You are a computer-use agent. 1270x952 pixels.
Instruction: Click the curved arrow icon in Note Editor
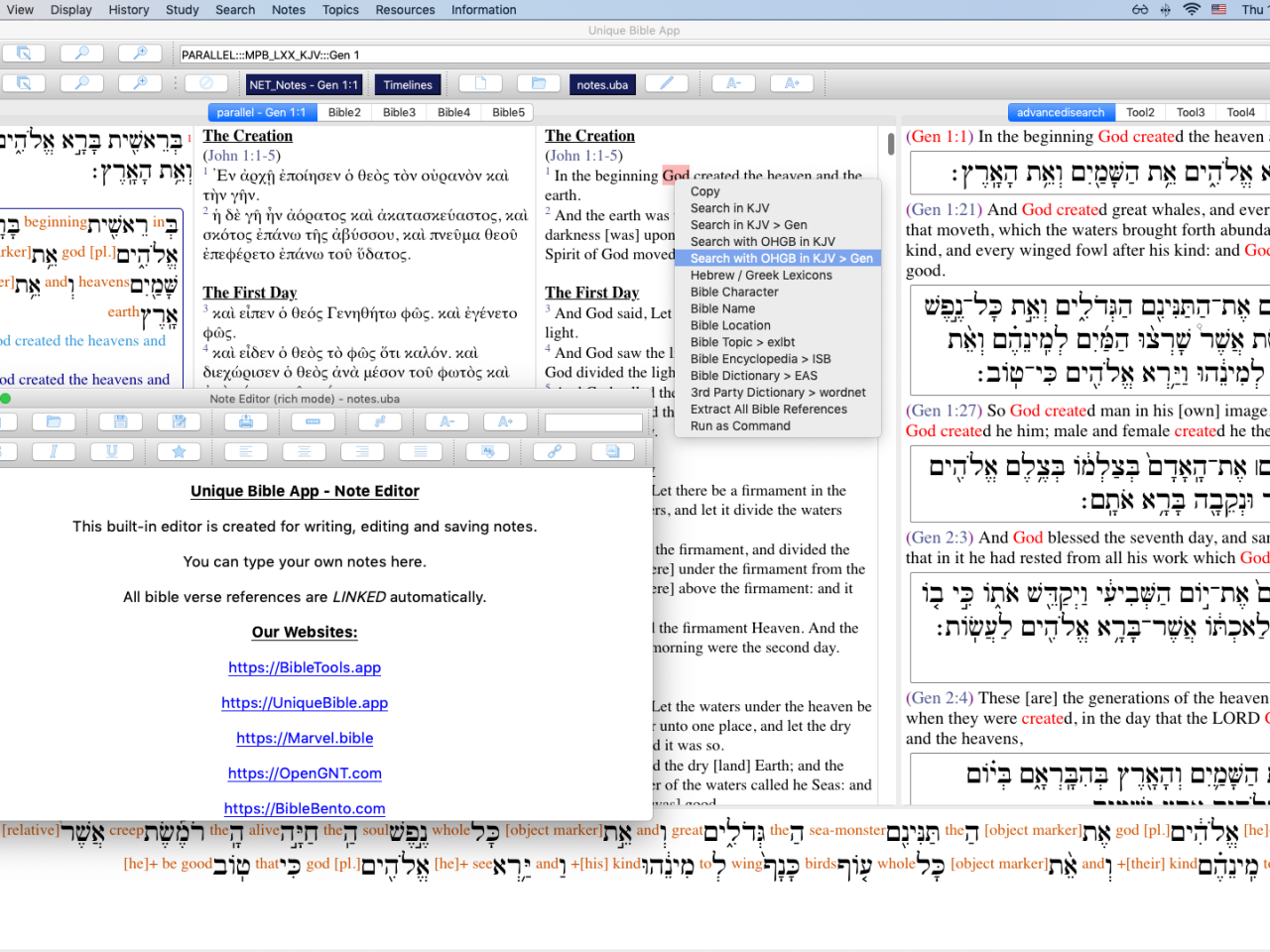[x=379, y=421]
